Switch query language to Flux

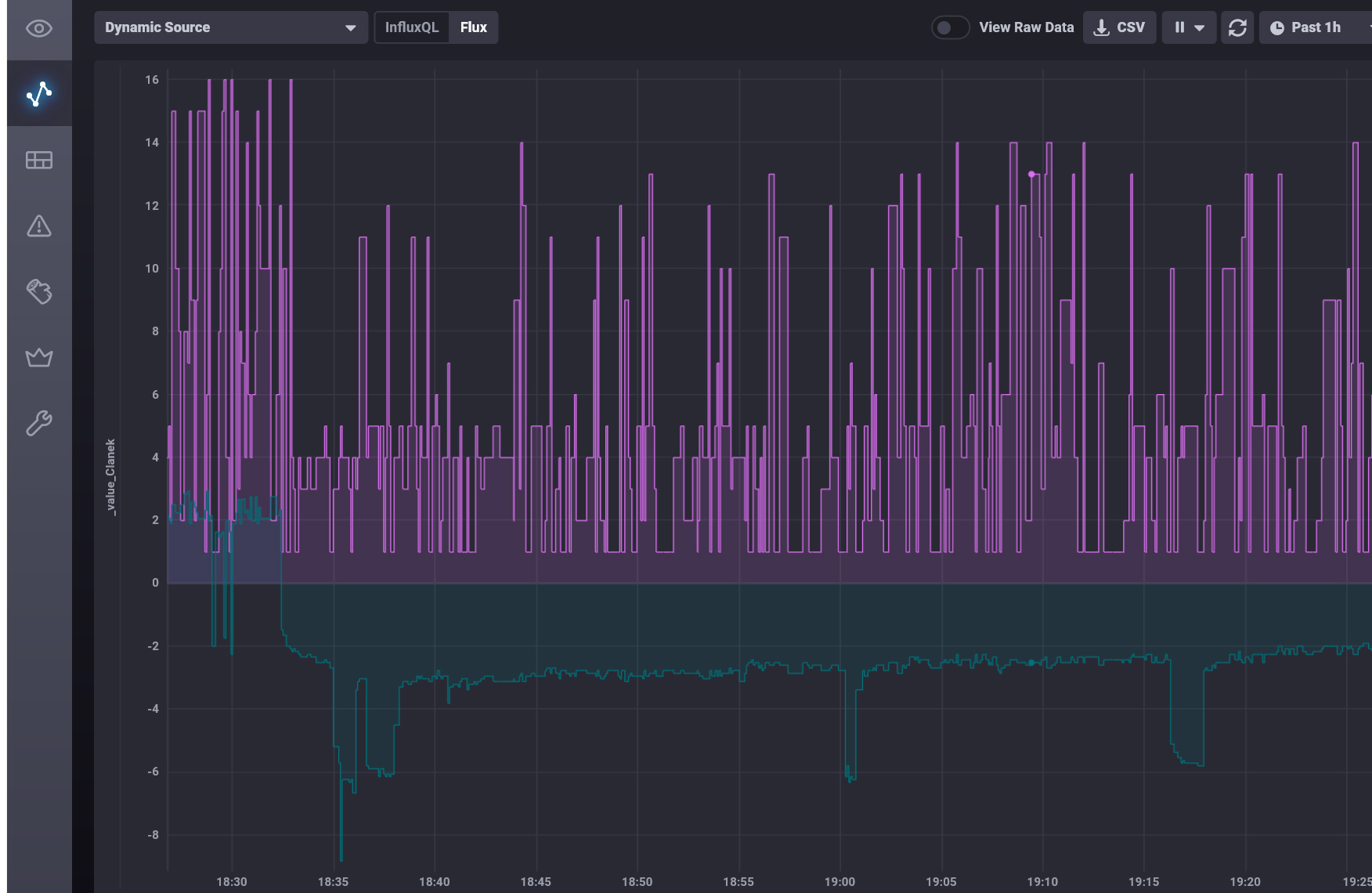(474, 27)
